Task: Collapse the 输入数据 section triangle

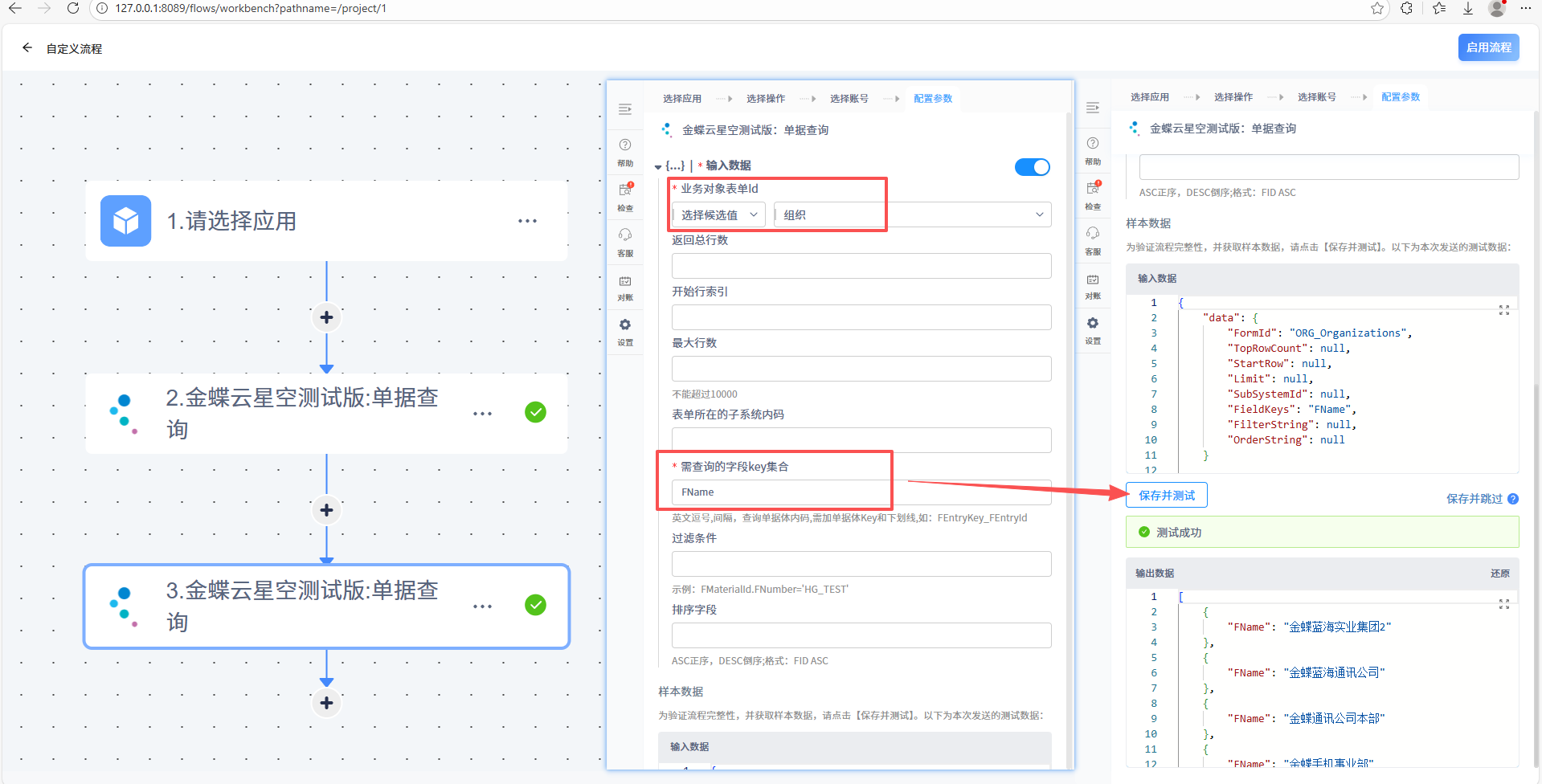Action: [658, 167]
